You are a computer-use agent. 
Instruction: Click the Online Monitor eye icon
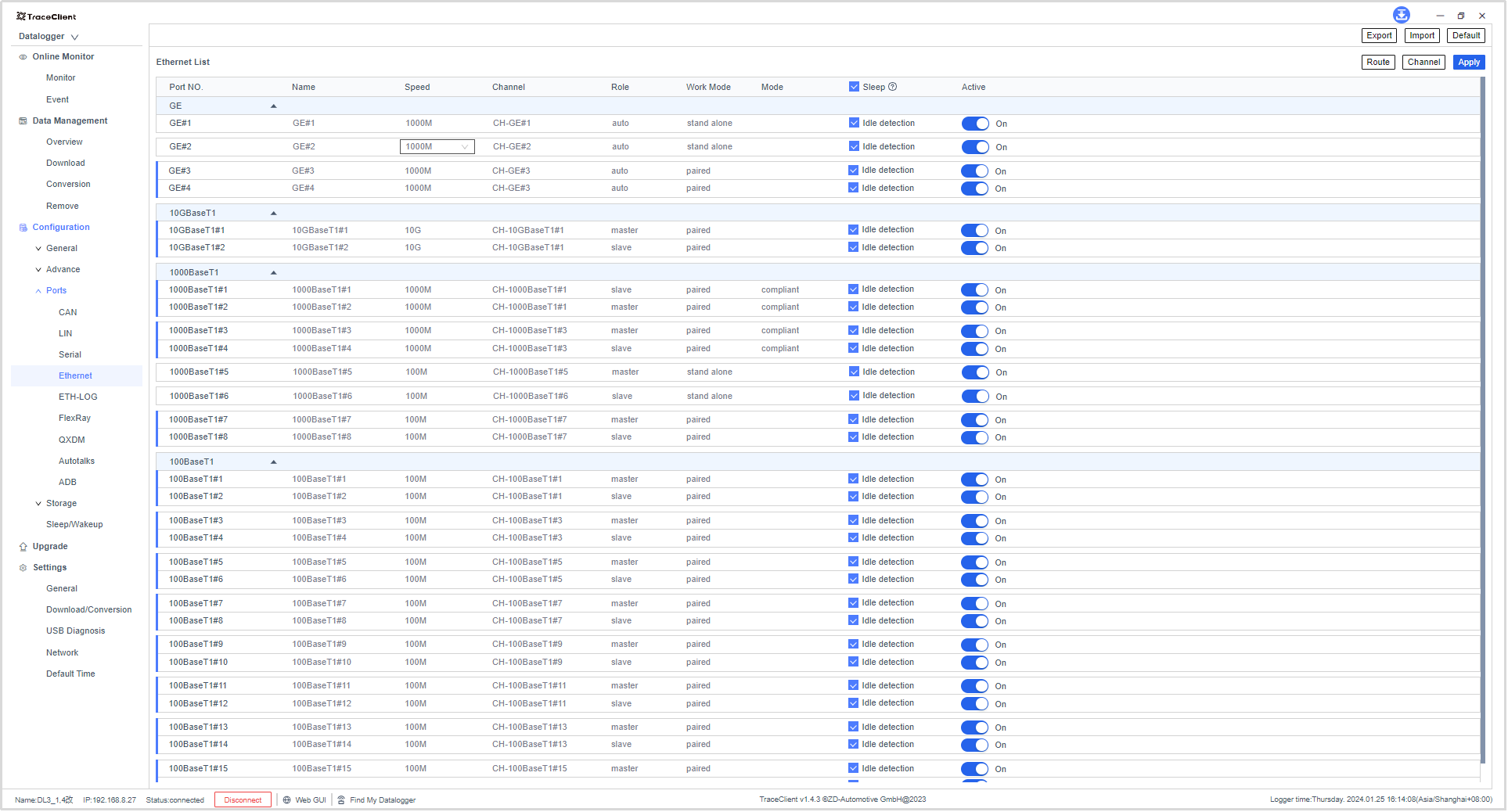point(23,57)
